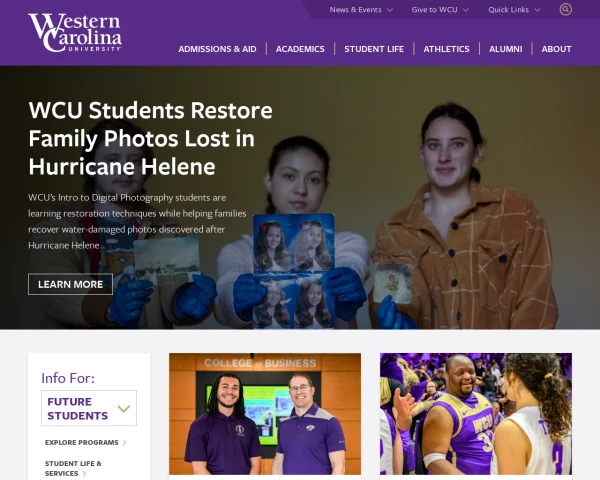The height and width of the screenshot is (480, 600).
Task: Open Student Life & Services link
Action: 73,469
